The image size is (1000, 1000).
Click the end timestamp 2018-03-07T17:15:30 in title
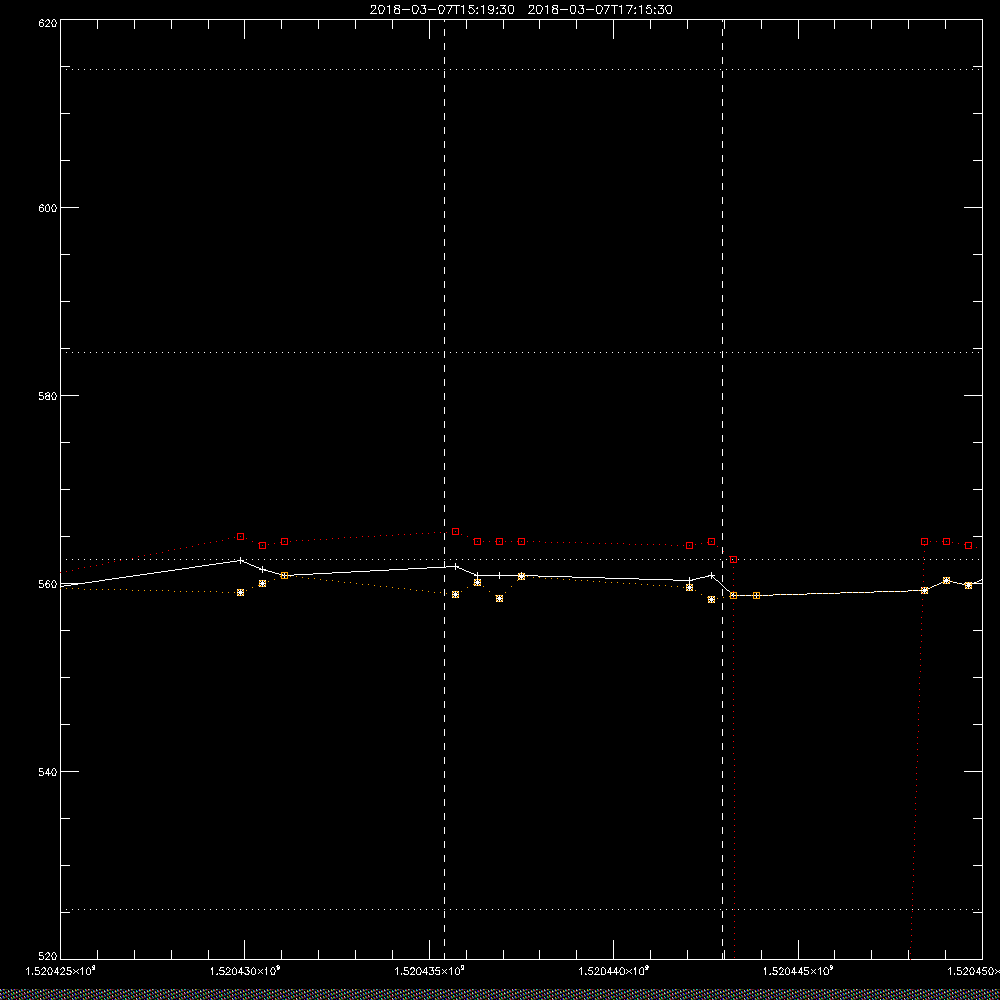pyautogui.click(x=600, y=10)
